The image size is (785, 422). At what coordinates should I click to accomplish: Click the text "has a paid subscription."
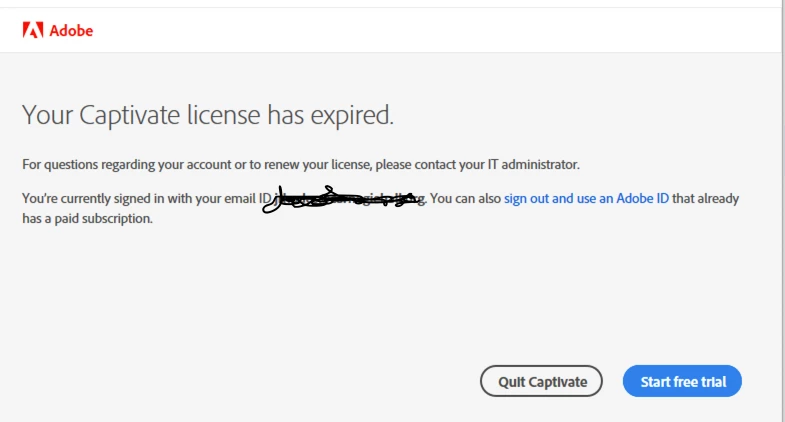tap(88, 219)
